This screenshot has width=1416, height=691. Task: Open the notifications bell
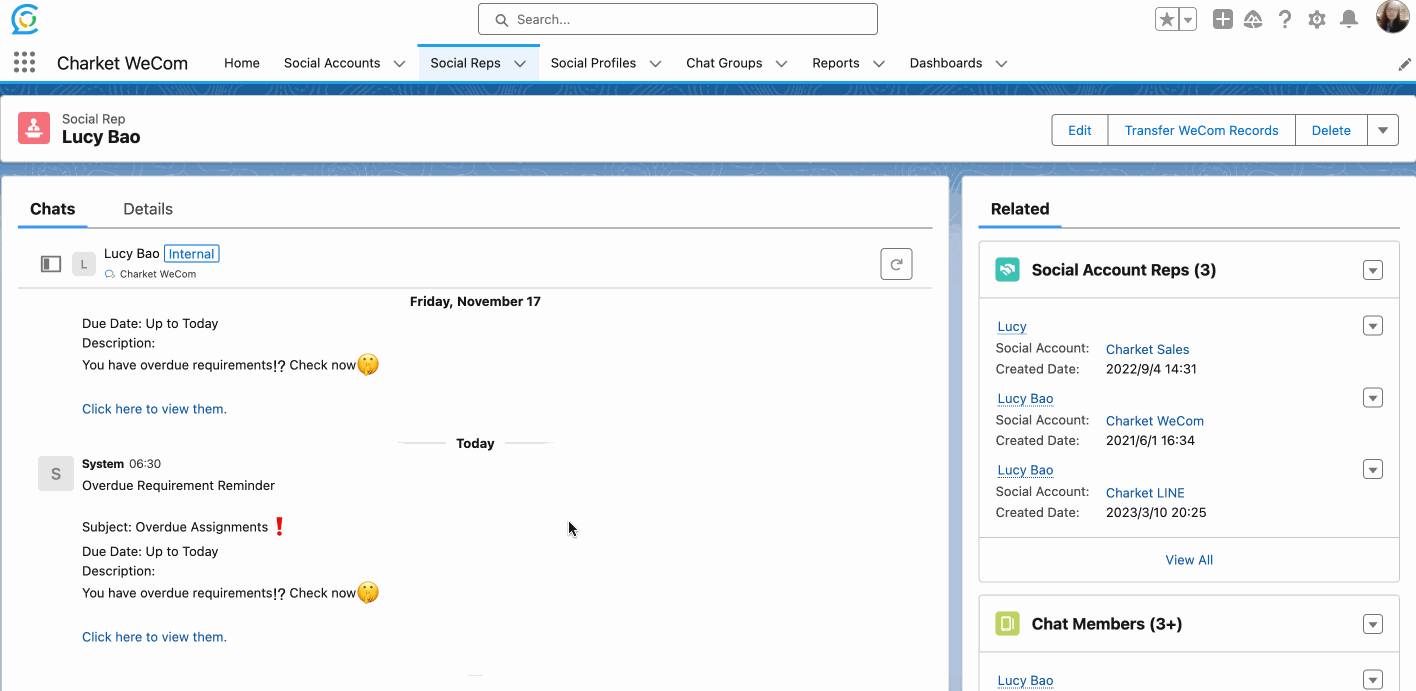1349,19
